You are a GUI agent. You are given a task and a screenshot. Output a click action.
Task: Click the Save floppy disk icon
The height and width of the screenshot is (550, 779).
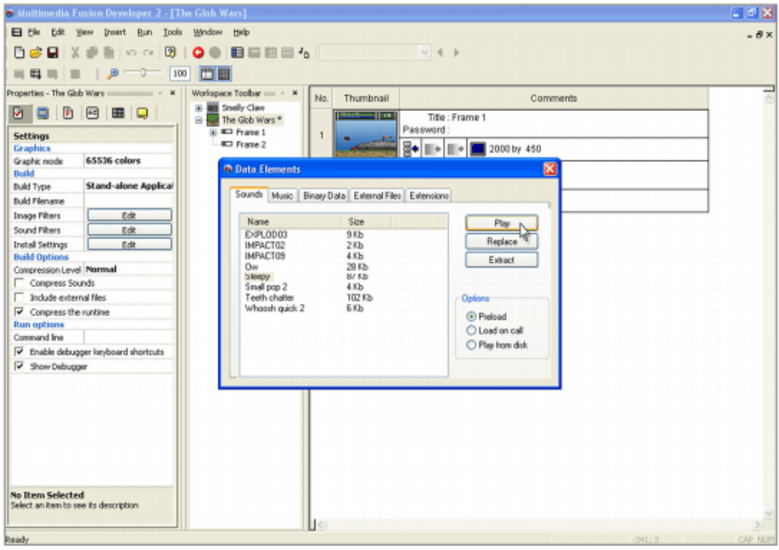coord(52,53)
